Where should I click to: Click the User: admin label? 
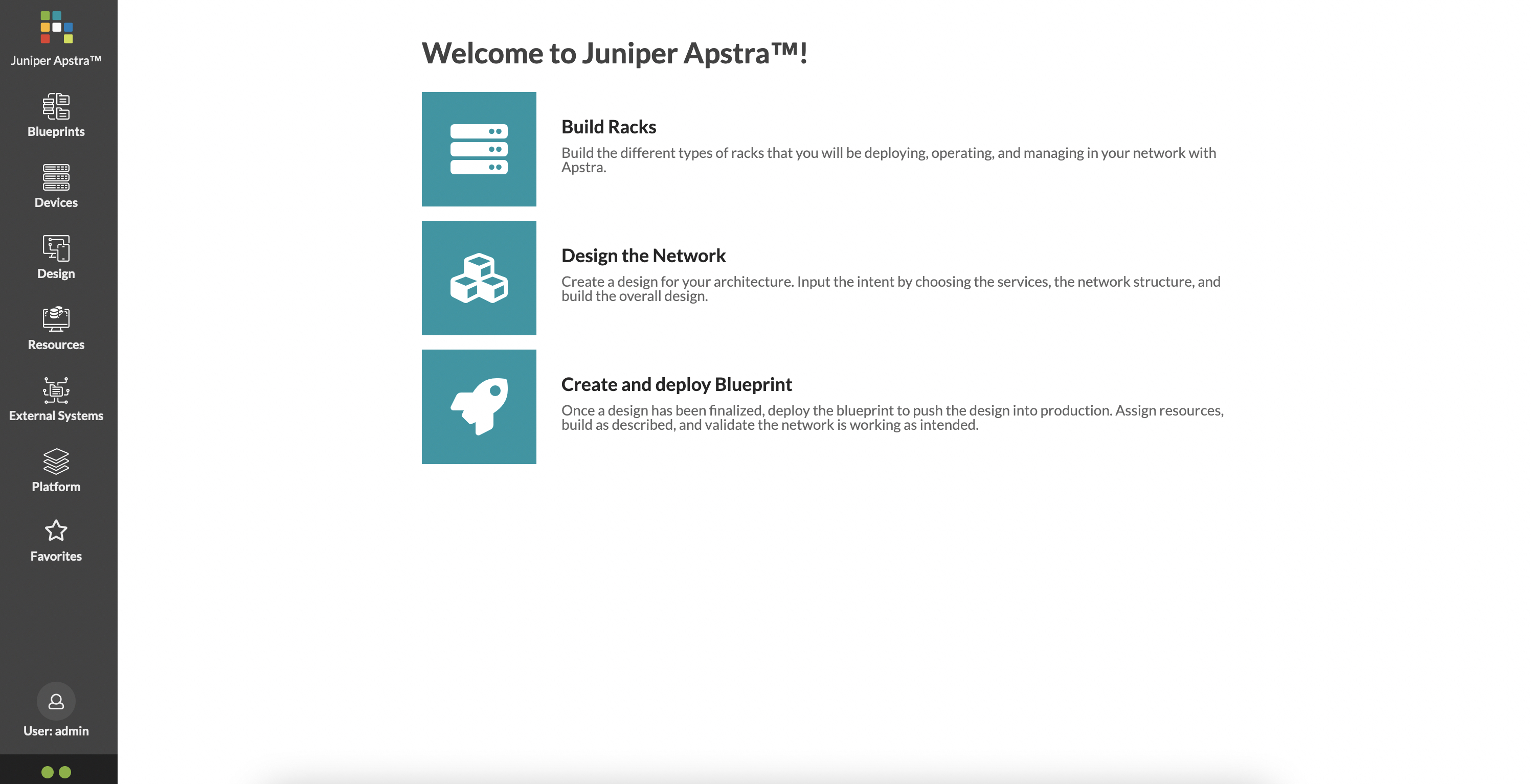click(56, 731)
